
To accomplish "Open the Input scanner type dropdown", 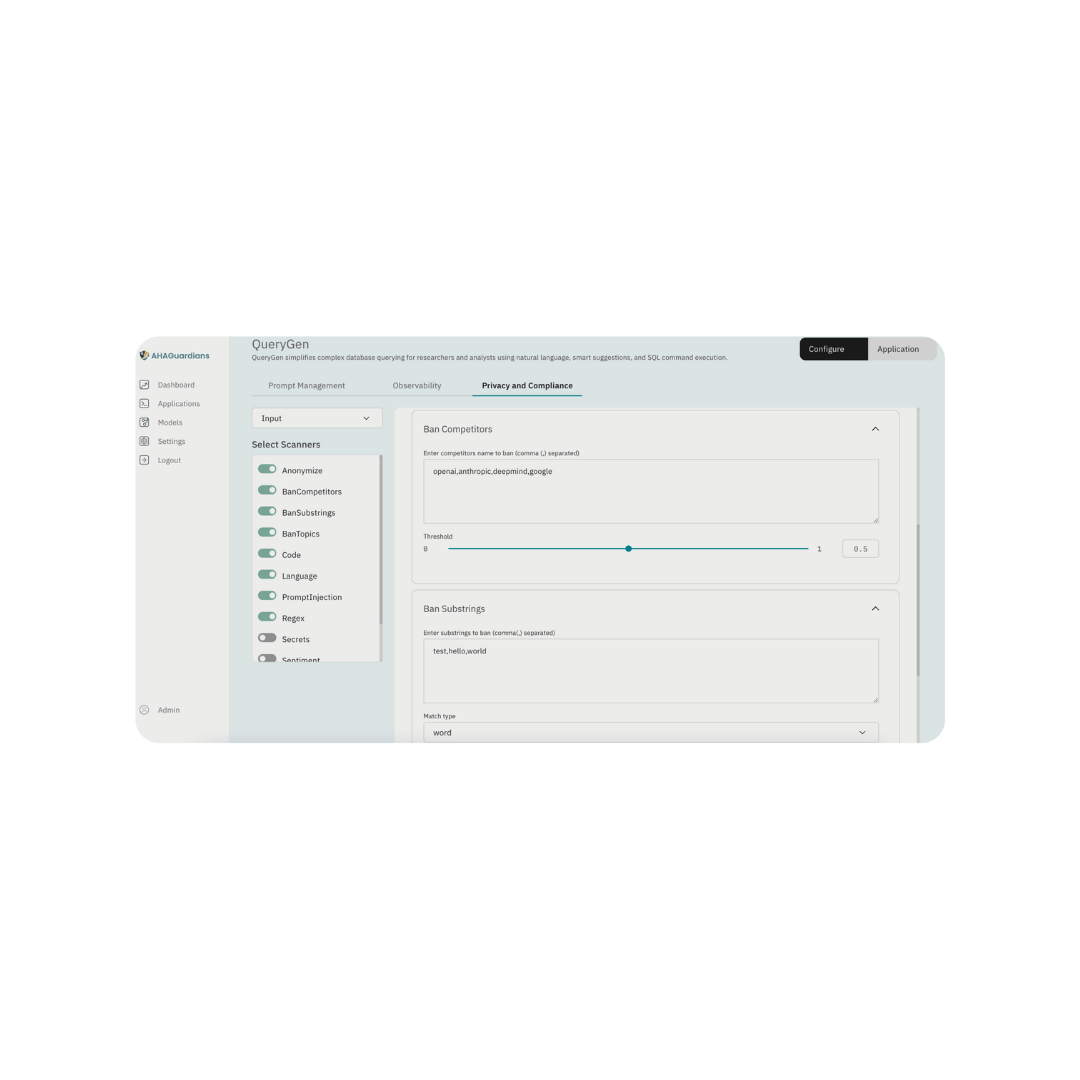I will [316, 418].
